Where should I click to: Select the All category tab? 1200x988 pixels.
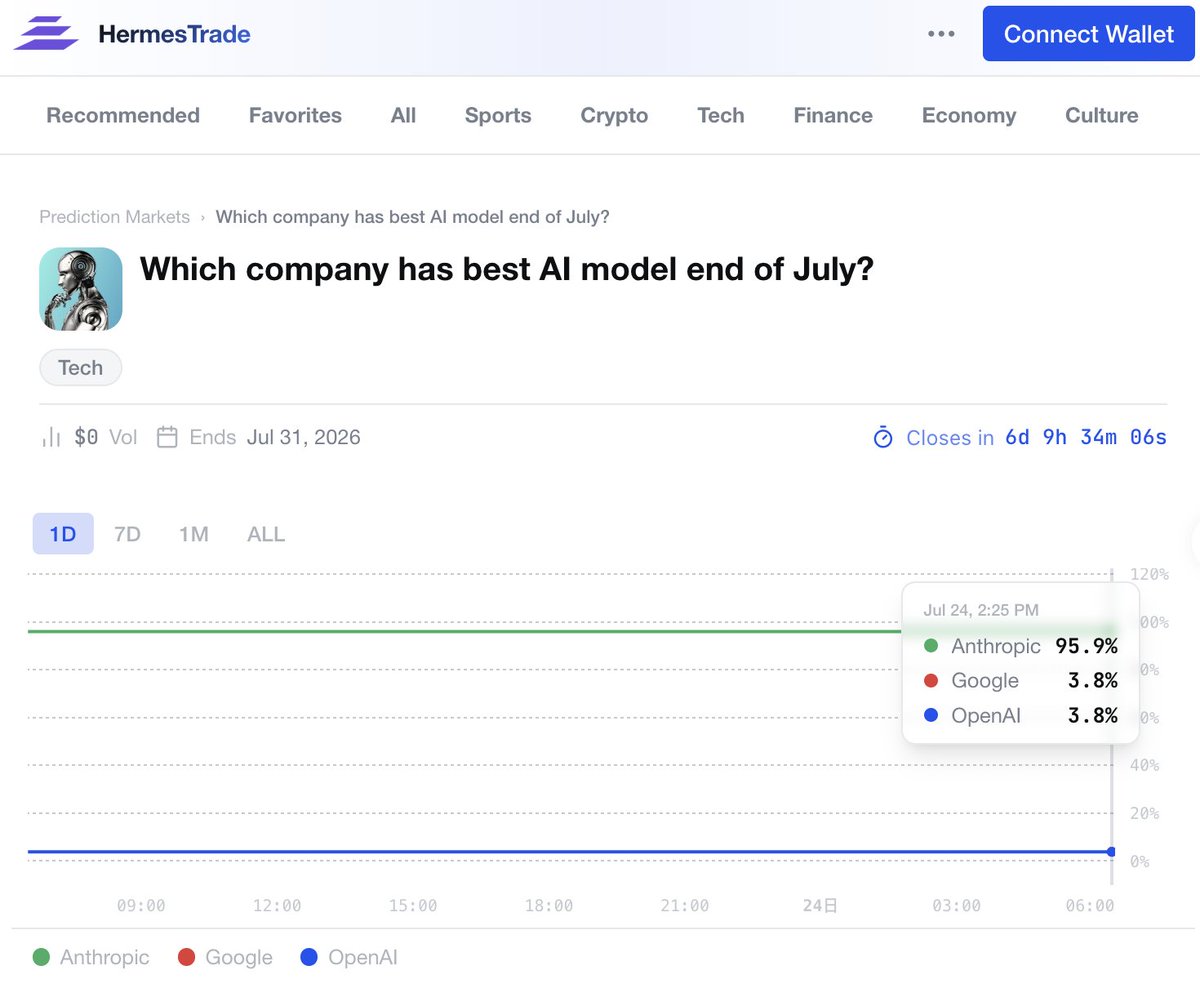(403, 115)
